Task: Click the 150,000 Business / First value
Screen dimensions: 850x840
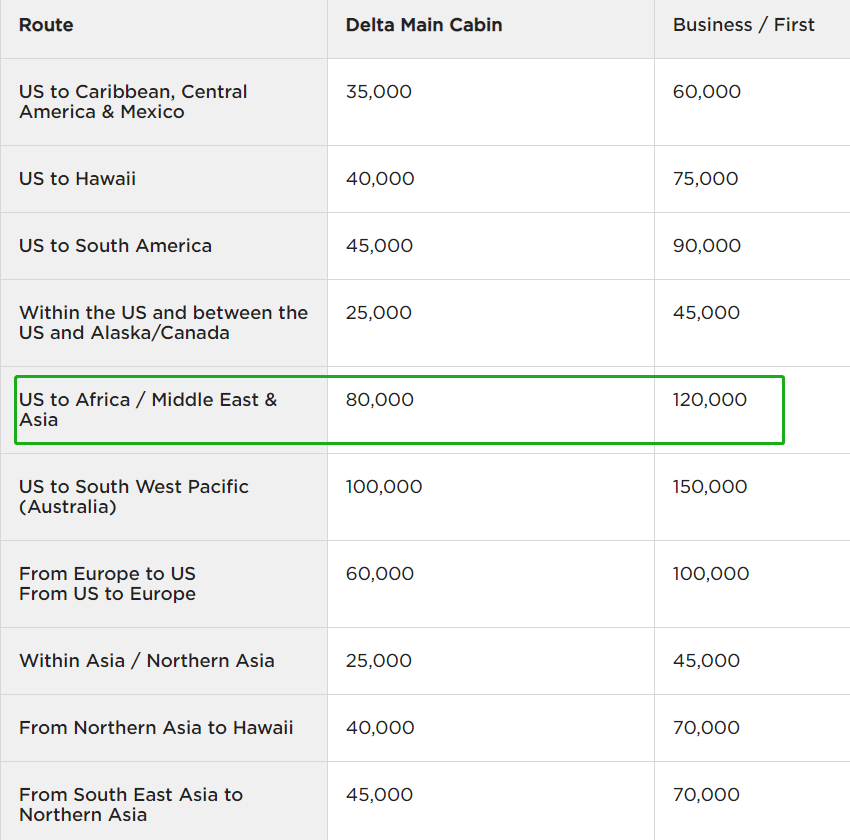Action: coord(710,487)
